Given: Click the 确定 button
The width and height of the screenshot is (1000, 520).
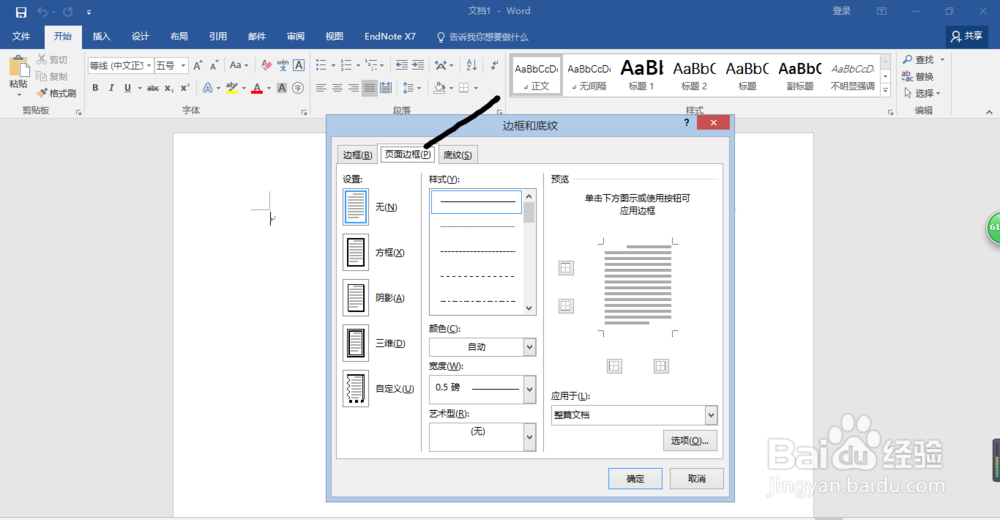Looking at the screenshot, I should click(635, 479).
